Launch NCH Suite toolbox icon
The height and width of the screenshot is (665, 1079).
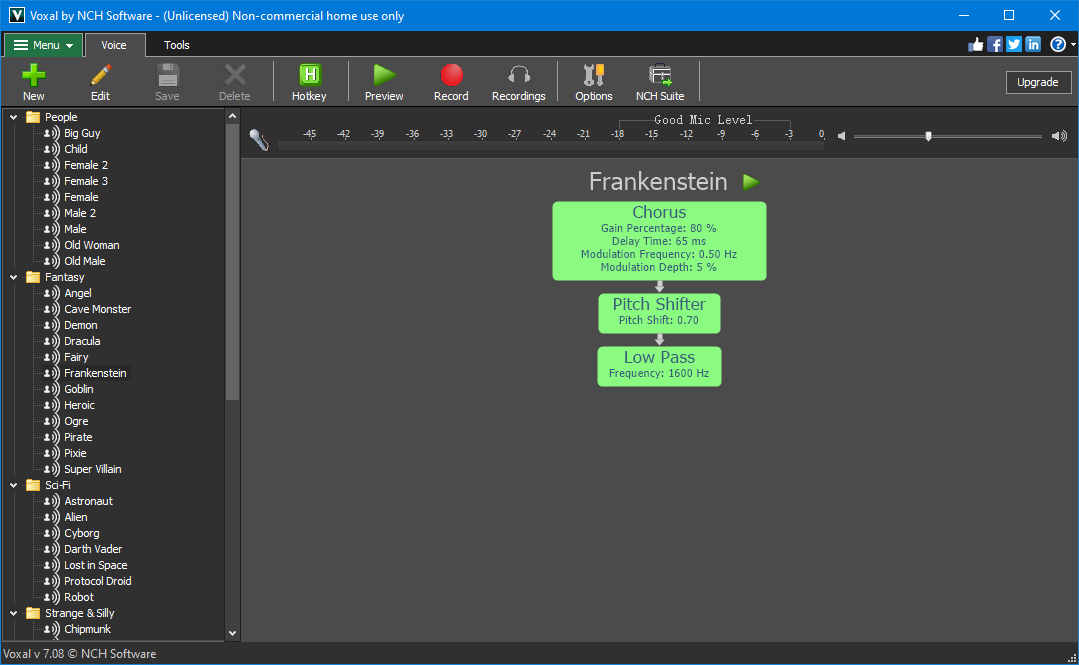pos(660,75)
